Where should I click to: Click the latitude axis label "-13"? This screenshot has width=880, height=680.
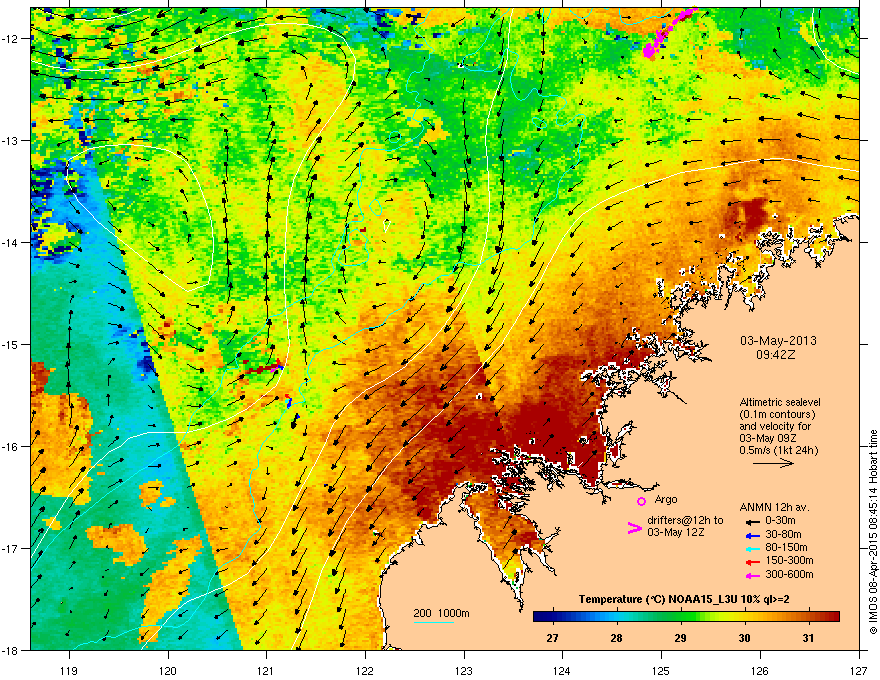coord(11,141)
